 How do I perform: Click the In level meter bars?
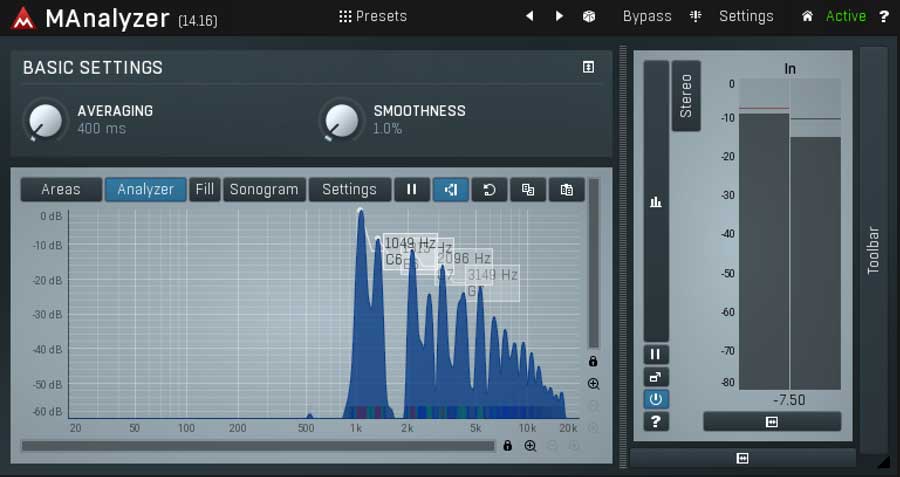point(790,234)
